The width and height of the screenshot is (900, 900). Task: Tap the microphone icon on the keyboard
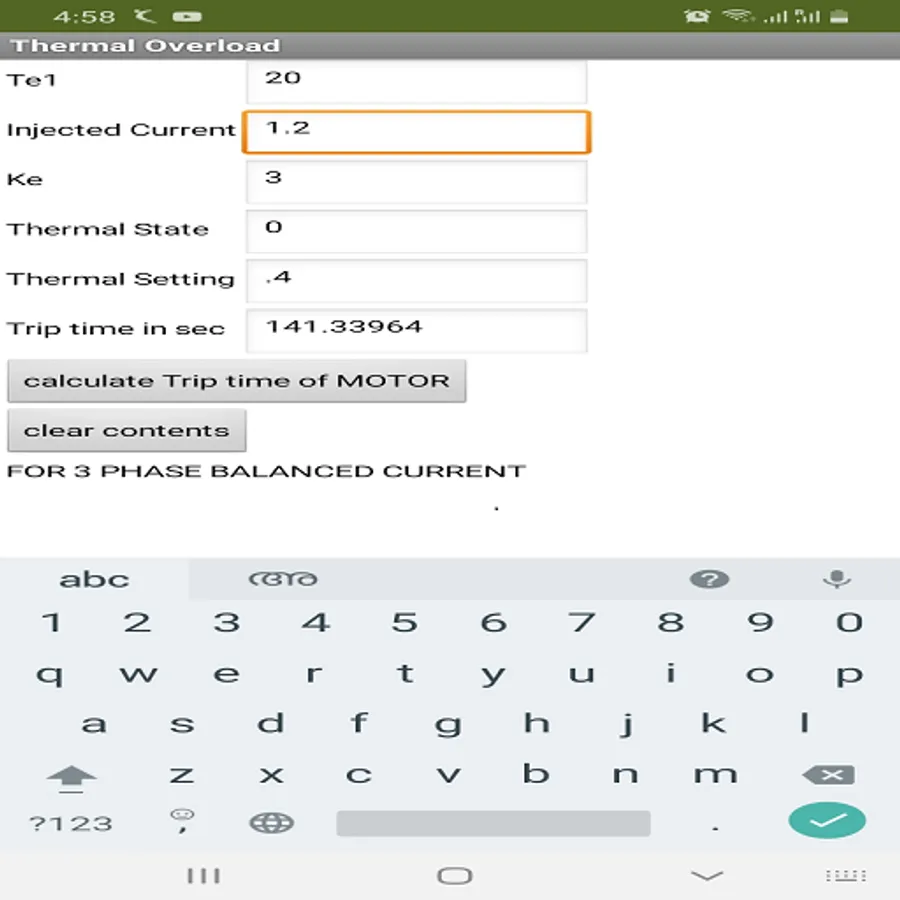838,578
